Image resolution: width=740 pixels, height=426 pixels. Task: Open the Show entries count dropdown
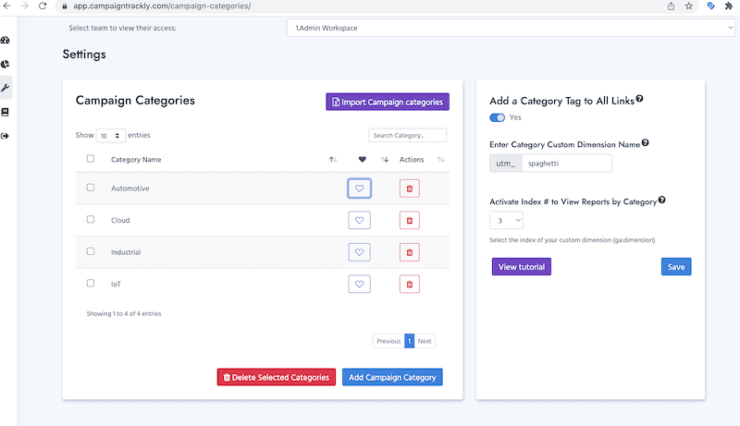coord(110,135)
